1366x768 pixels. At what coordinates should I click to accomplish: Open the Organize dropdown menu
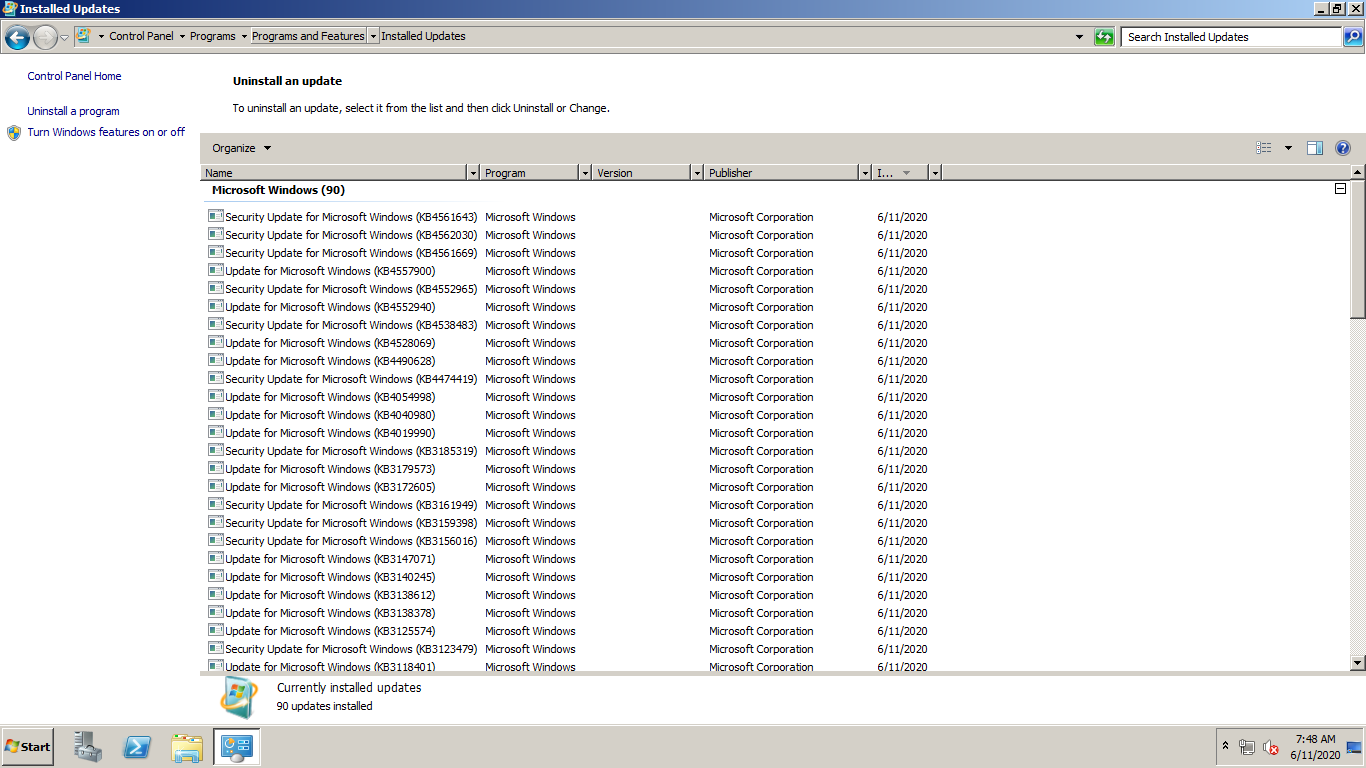[241, 148]
